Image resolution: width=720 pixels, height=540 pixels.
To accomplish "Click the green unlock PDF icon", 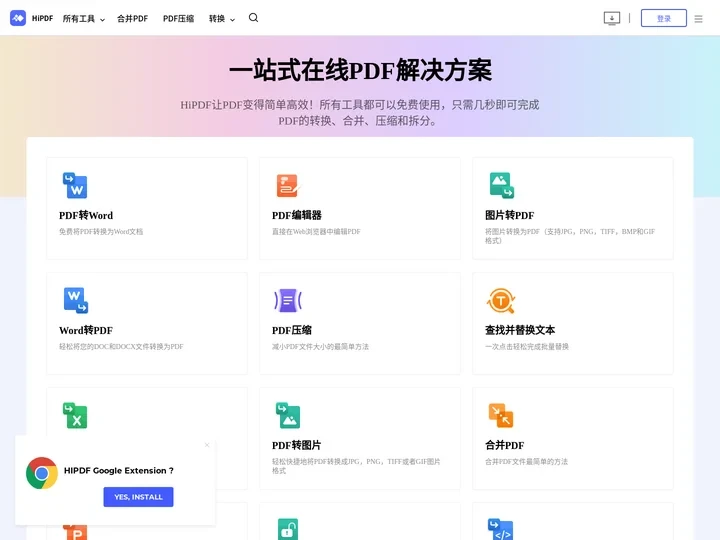I will (x=288, y=529).
